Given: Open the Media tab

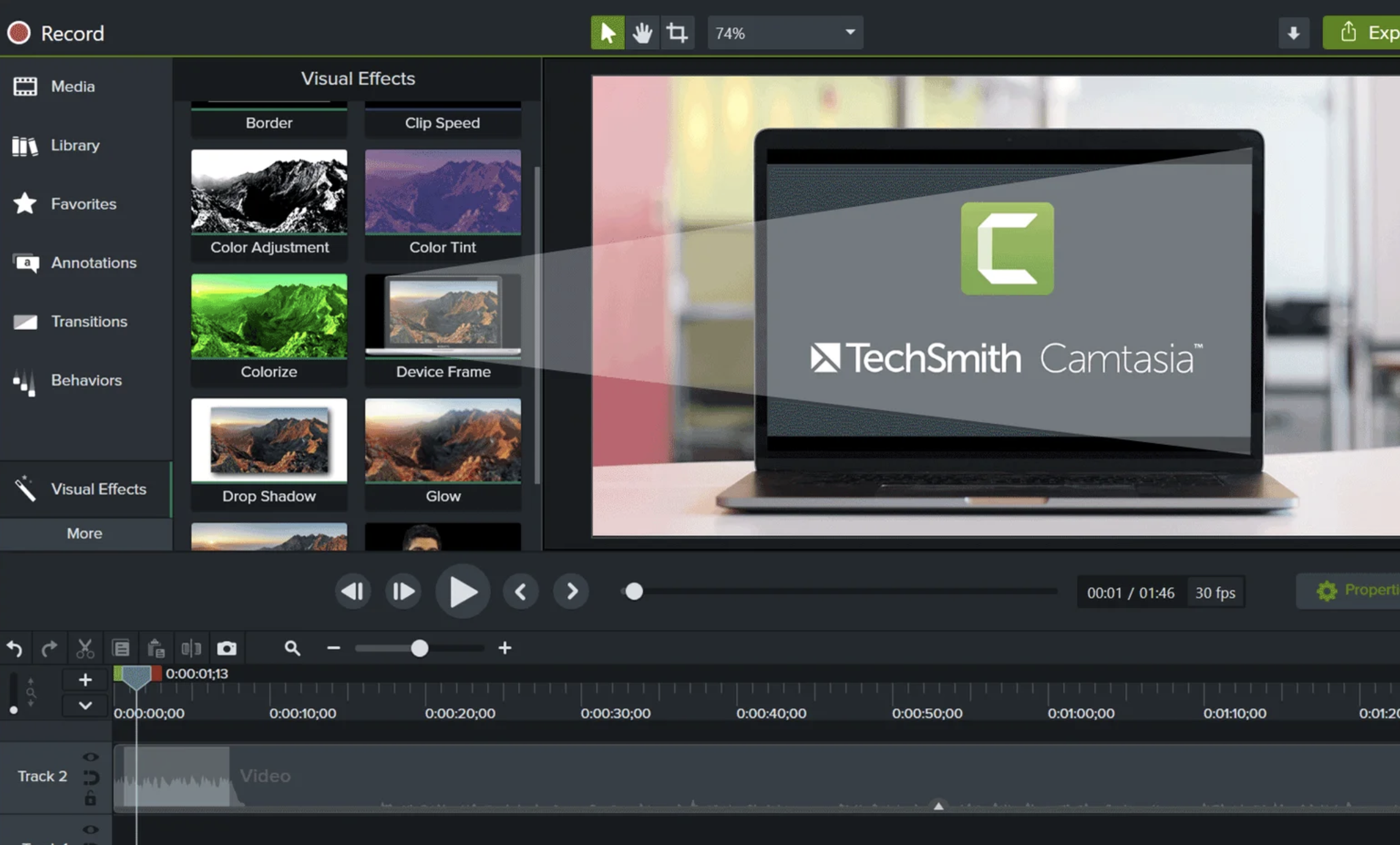Looking at the screenshot, I should click(x=85, y=87).
